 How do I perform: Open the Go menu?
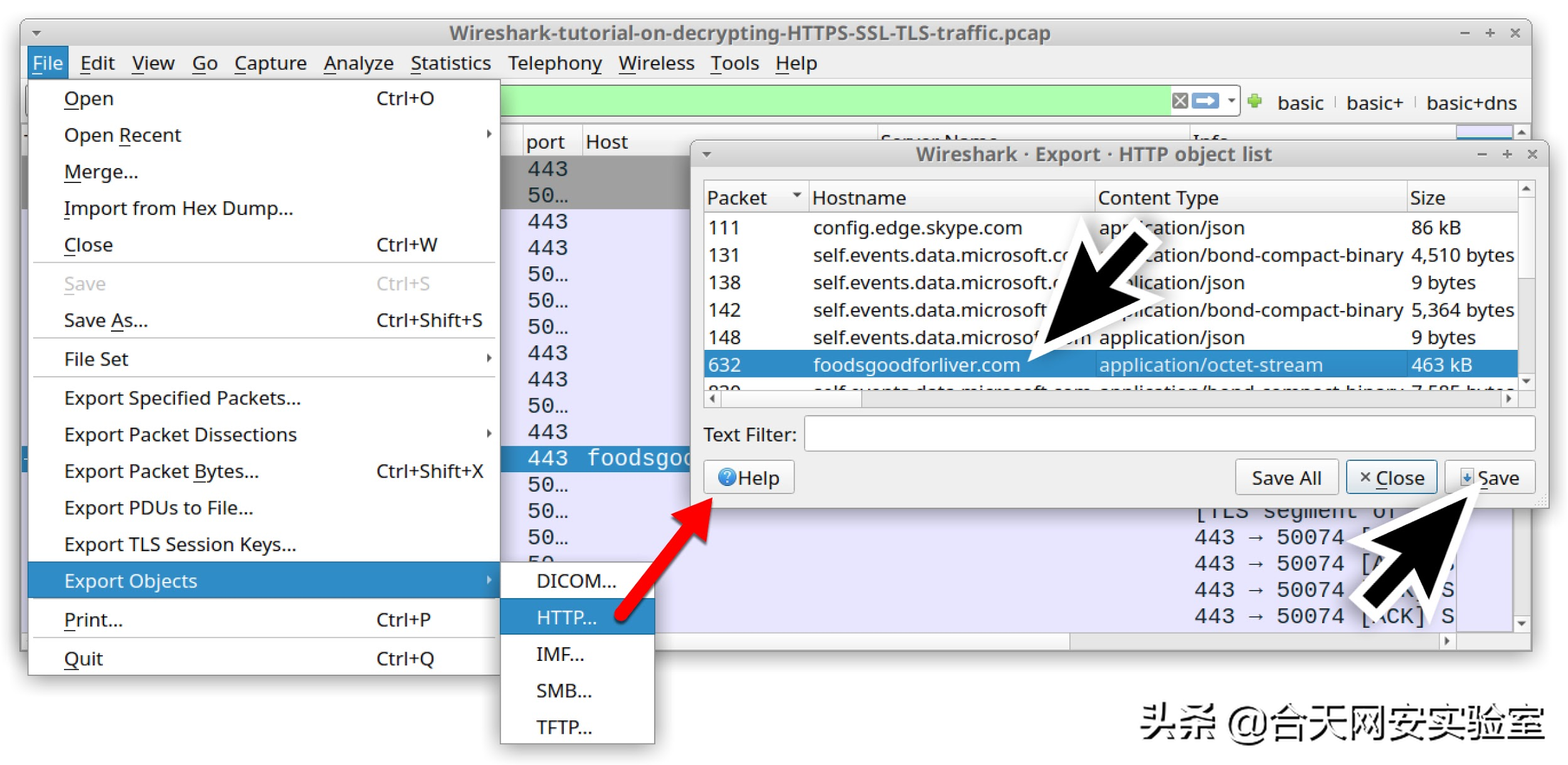click(x=205, y=63)
